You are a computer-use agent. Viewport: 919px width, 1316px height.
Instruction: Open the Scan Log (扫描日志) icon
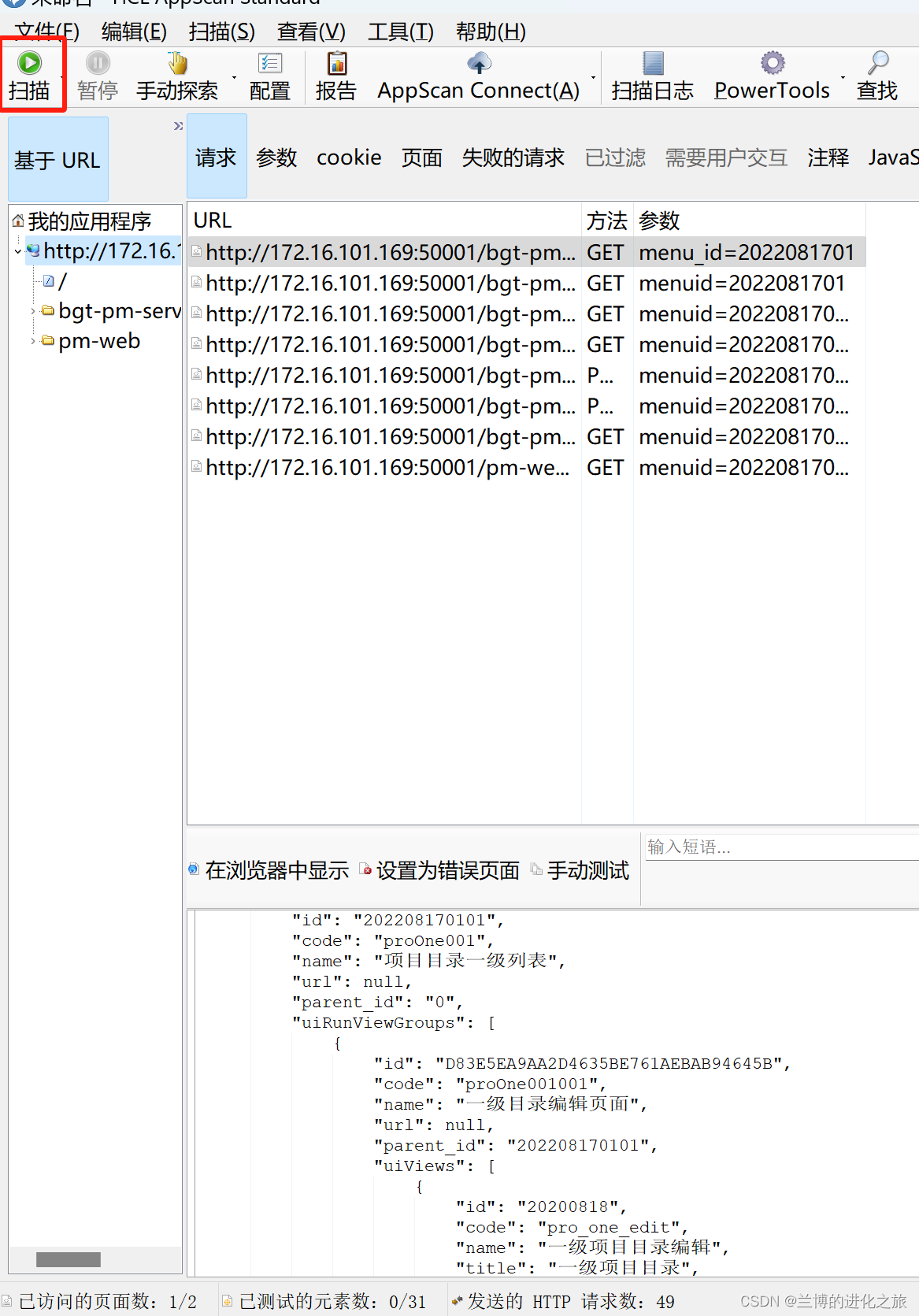coord(653,63)
